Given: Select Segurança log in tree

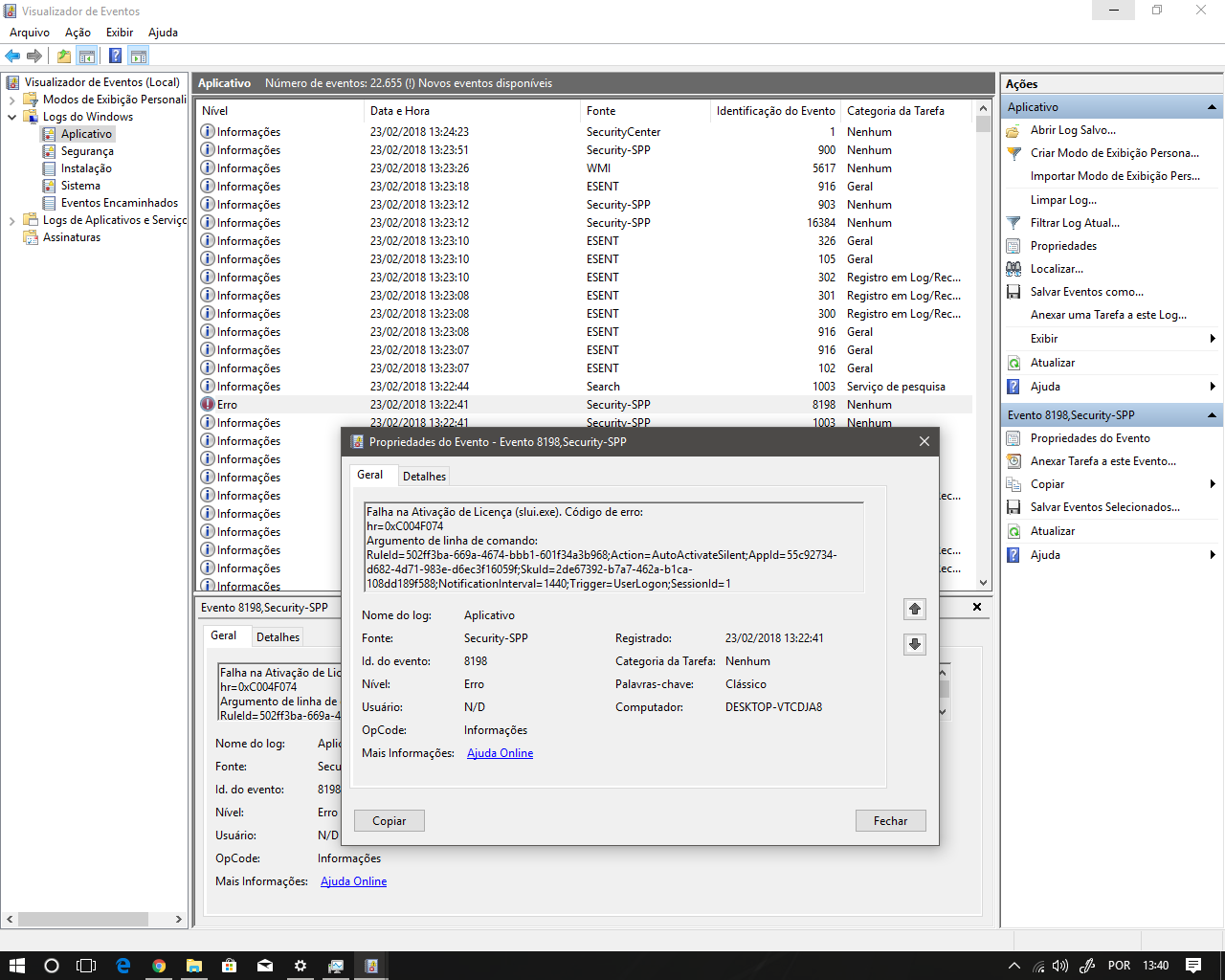Looking at the screenshot, I should click(87, 151).
